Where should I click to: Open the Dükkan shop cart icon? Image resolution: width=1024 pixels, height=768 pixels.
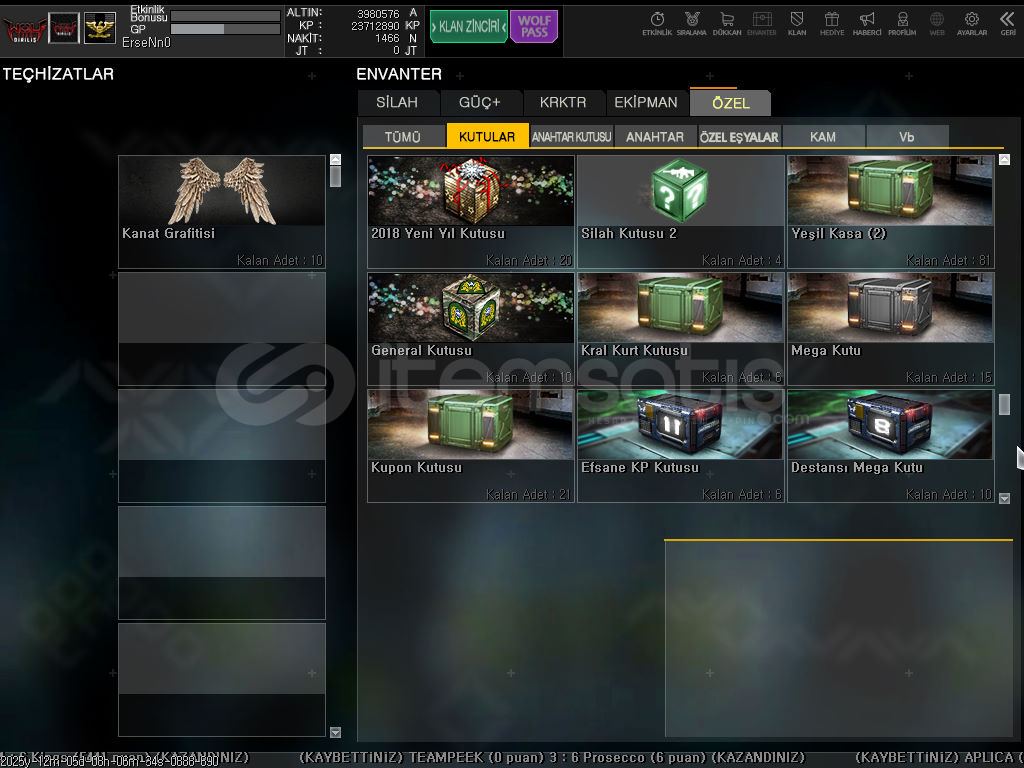(x=727, y=22)
